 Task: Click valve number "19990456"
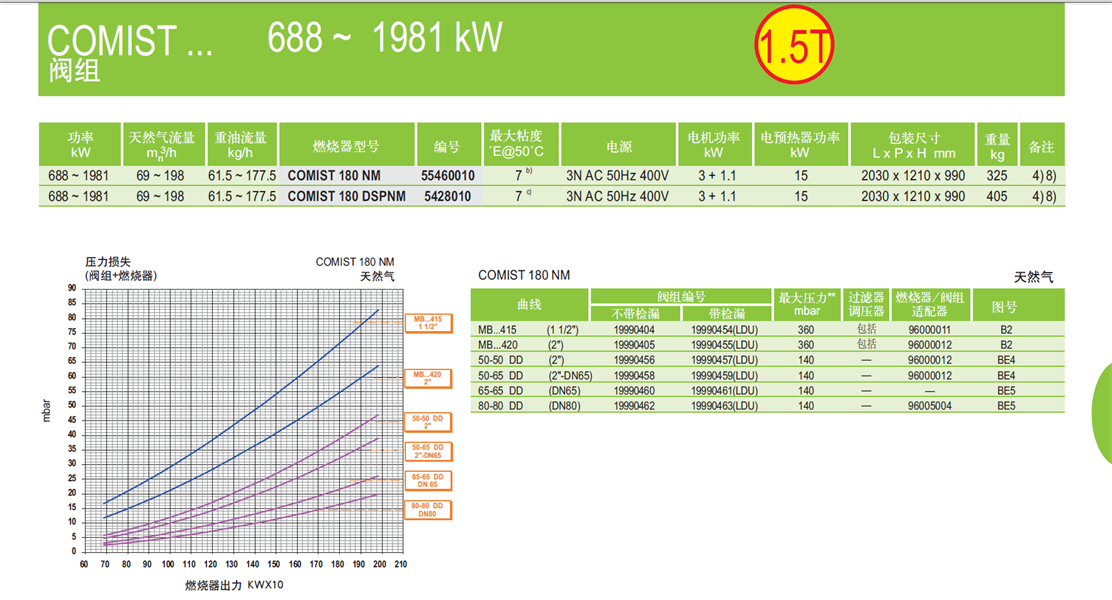[635, 360]
